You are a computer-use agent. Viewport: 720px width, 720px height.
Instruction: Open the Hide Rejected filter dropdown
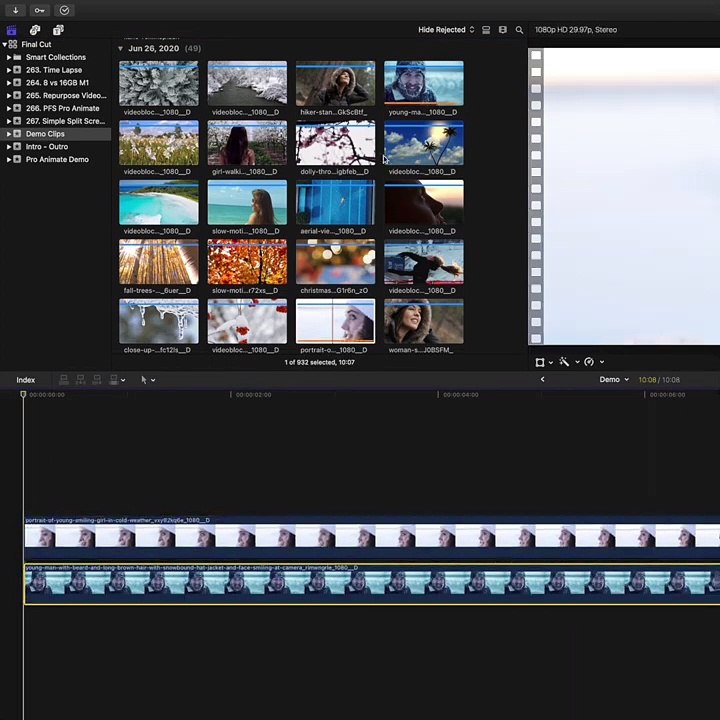446,30
